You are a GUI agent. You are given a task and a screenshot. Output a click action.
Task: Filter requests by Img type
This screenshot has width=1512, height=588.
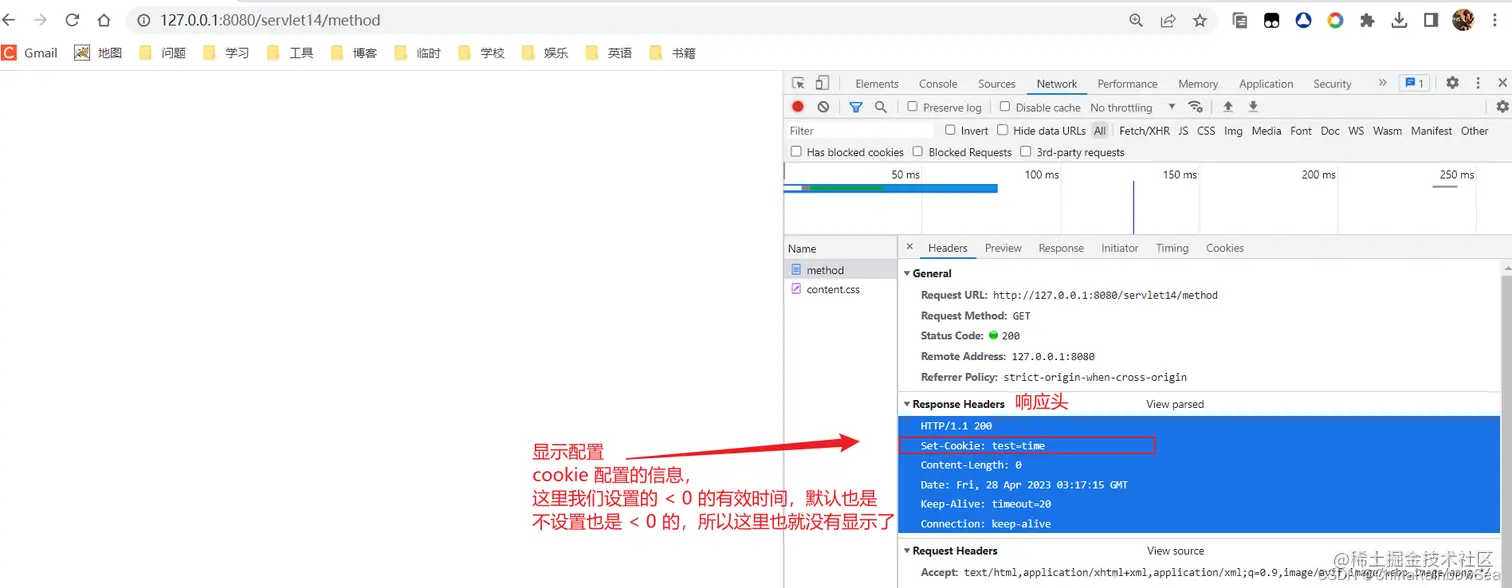(x=1233, y=131)
